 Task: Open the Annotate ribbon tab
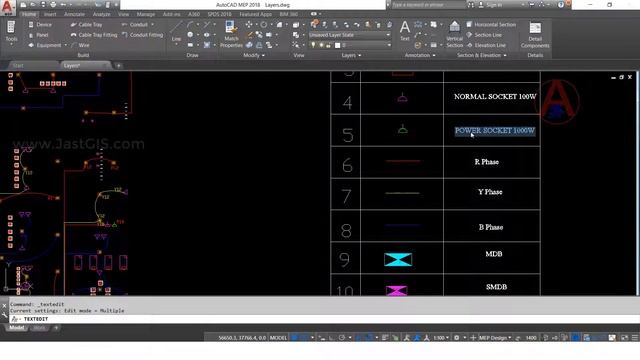(75, 14)
